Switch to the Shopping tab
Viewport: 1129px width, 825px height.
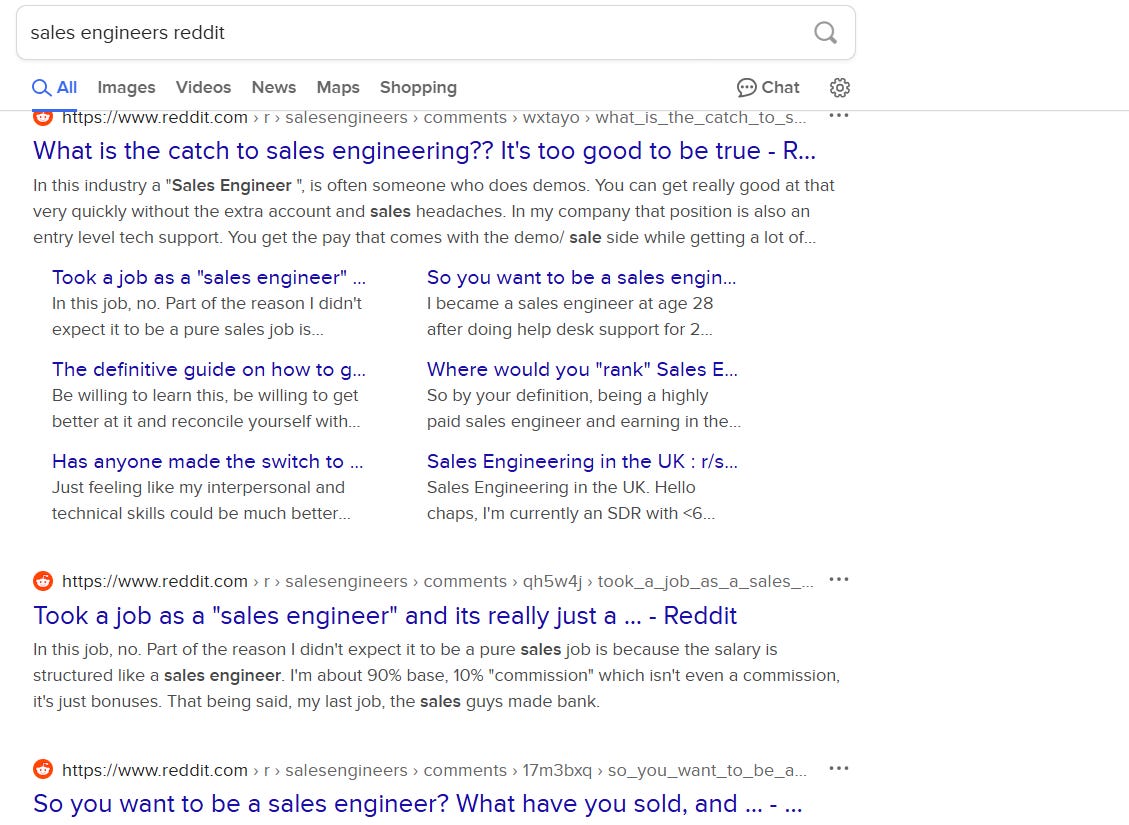(x=418, y=88)
